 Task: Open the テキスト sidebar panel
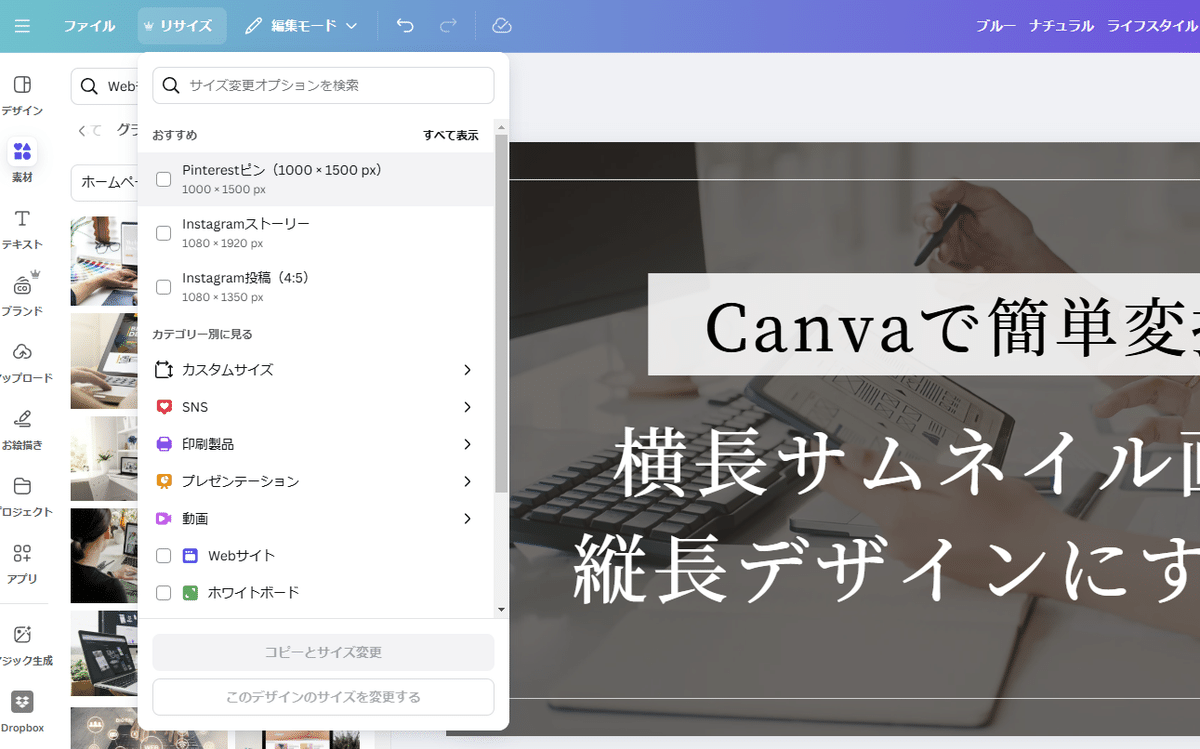click(x=22, y=229)
